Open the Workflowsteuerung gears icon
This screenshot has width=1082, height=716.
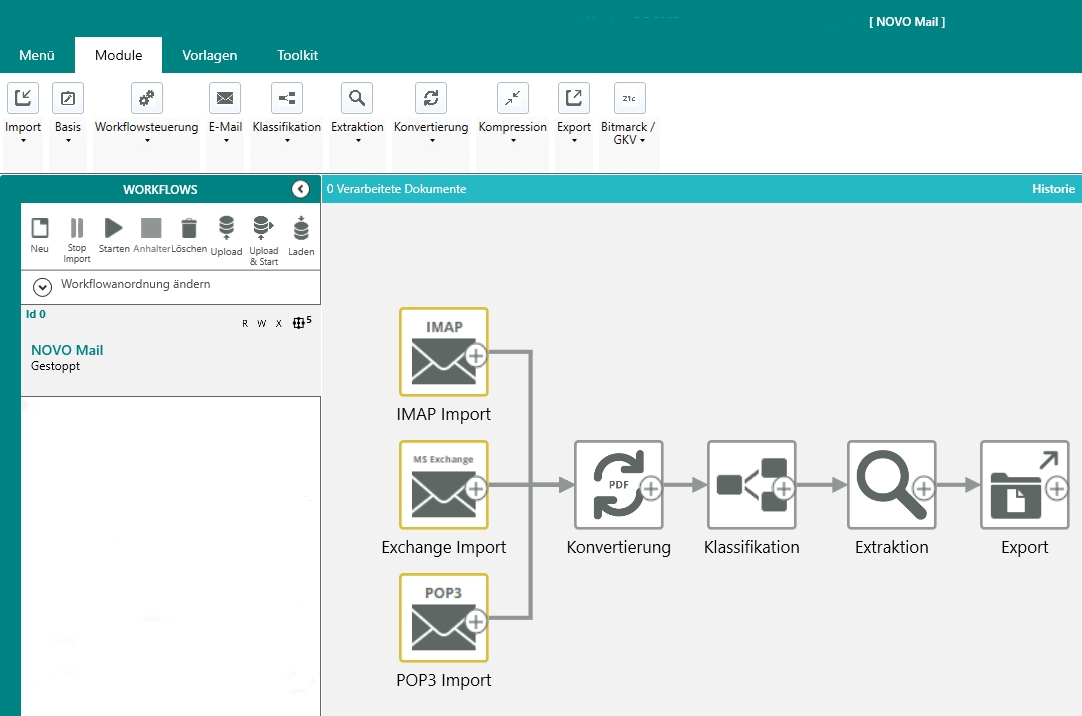tap(146, 98)
